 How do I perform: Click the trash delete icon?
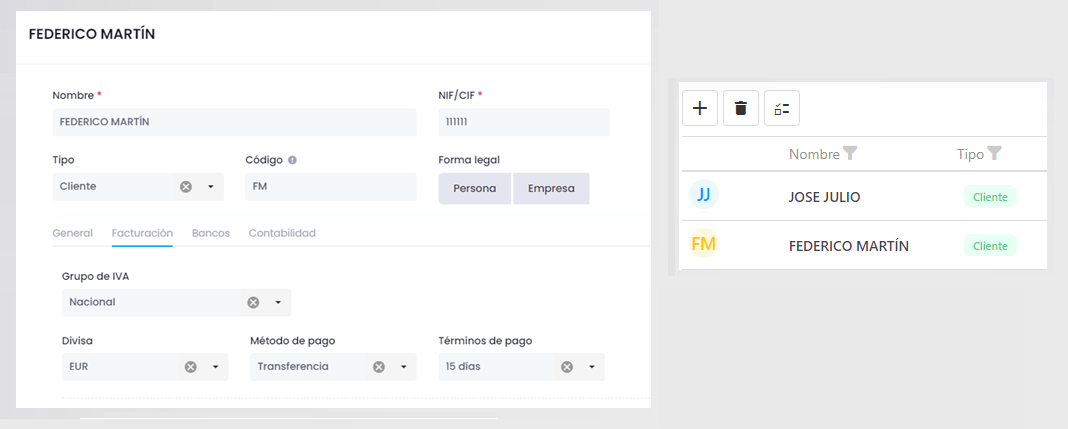click(740, 108)
